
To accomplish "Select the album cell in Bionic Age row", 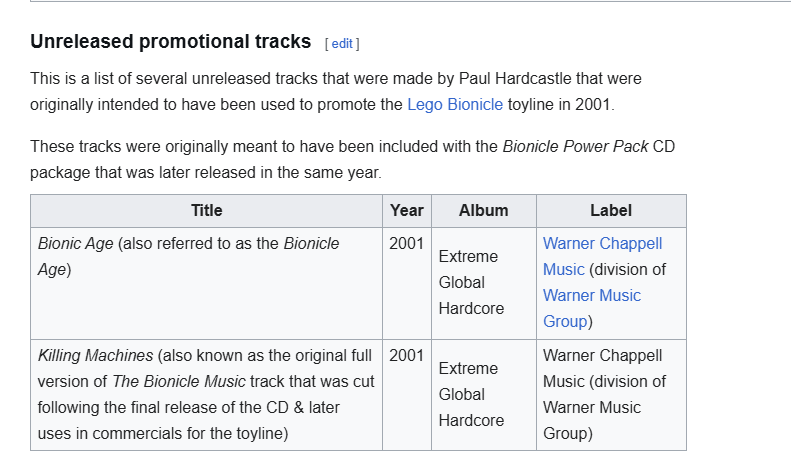I will (471, 282).
